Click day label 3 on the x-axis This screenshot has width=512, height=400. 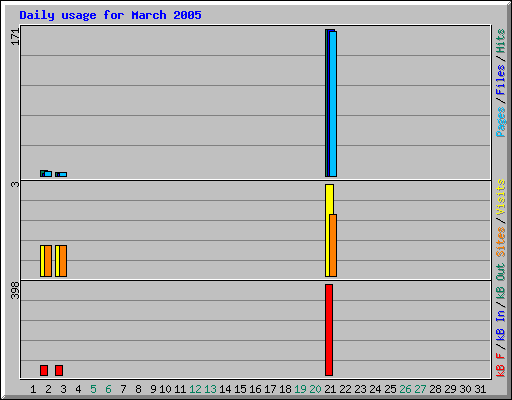(63, 389)
